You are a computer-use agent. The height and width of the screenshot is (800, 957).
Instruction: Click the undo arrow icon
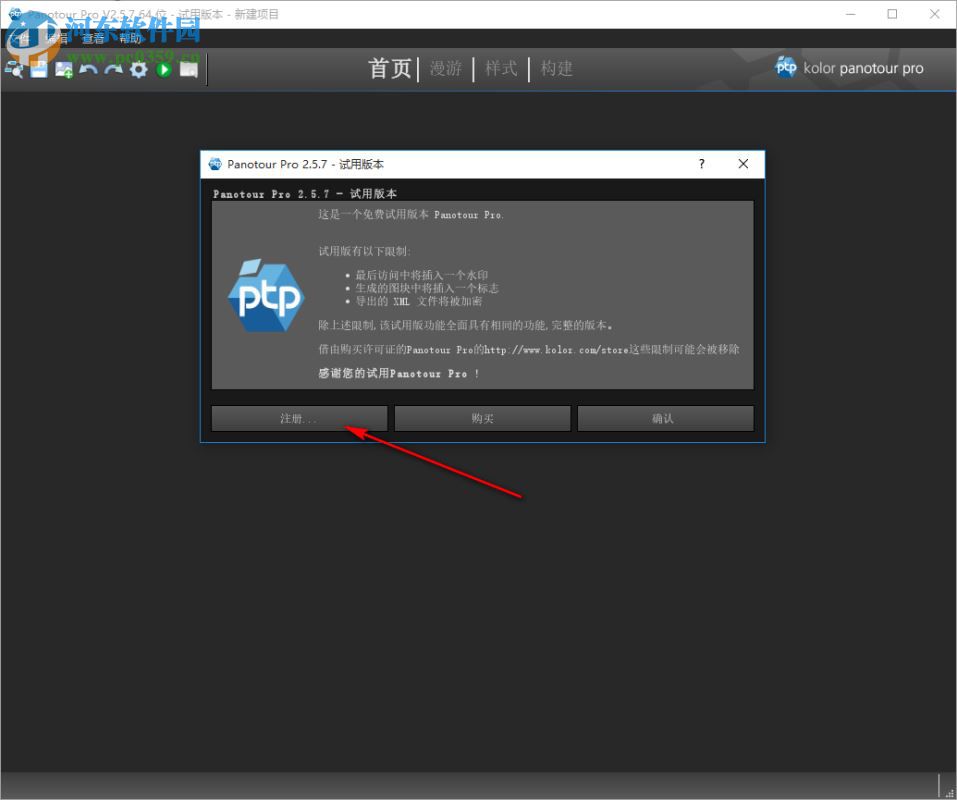89,70
